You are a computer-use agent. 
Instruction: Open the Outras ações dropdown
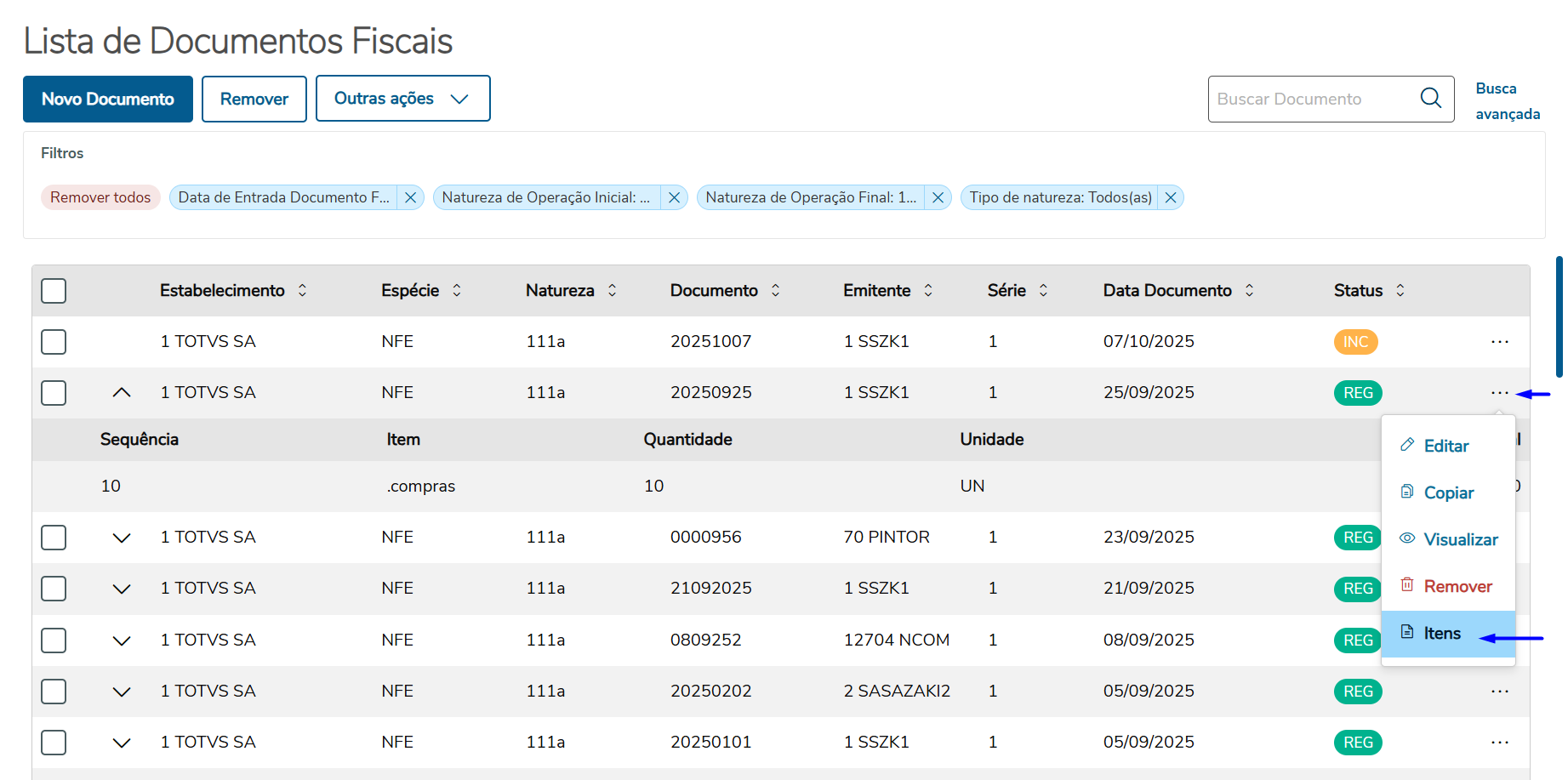pos(402,99)
